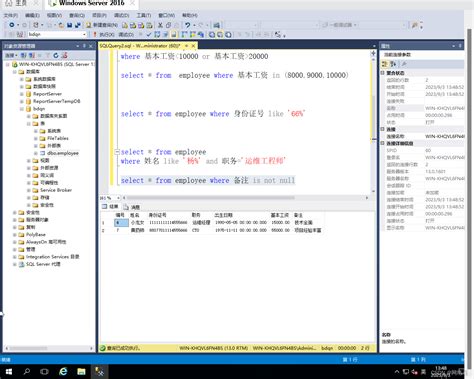
Task: Refresh the Object Explorer tree
Action: [56, 55]
